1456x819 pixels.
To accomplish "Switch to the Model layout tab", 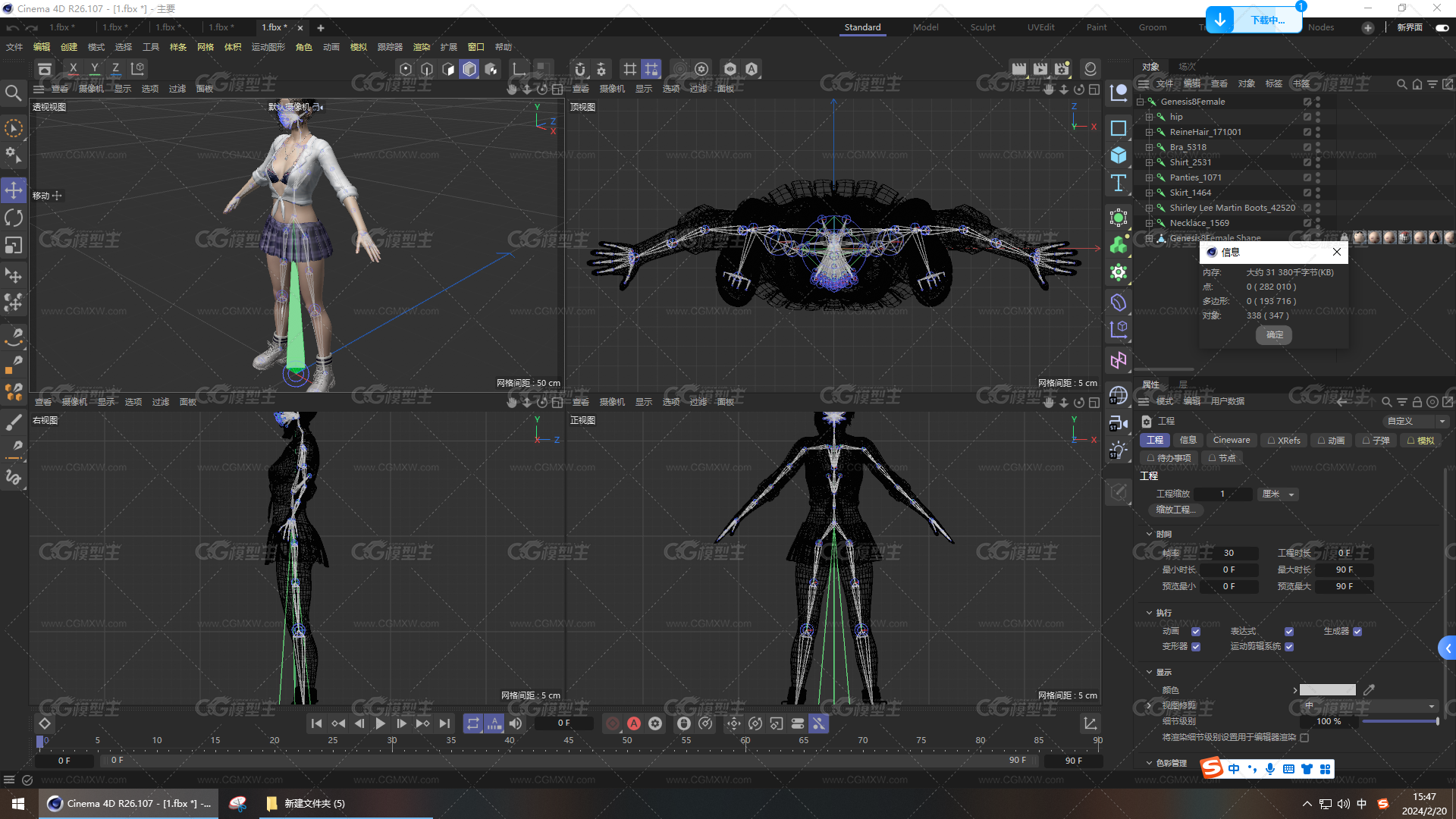I will coord(925,27).
